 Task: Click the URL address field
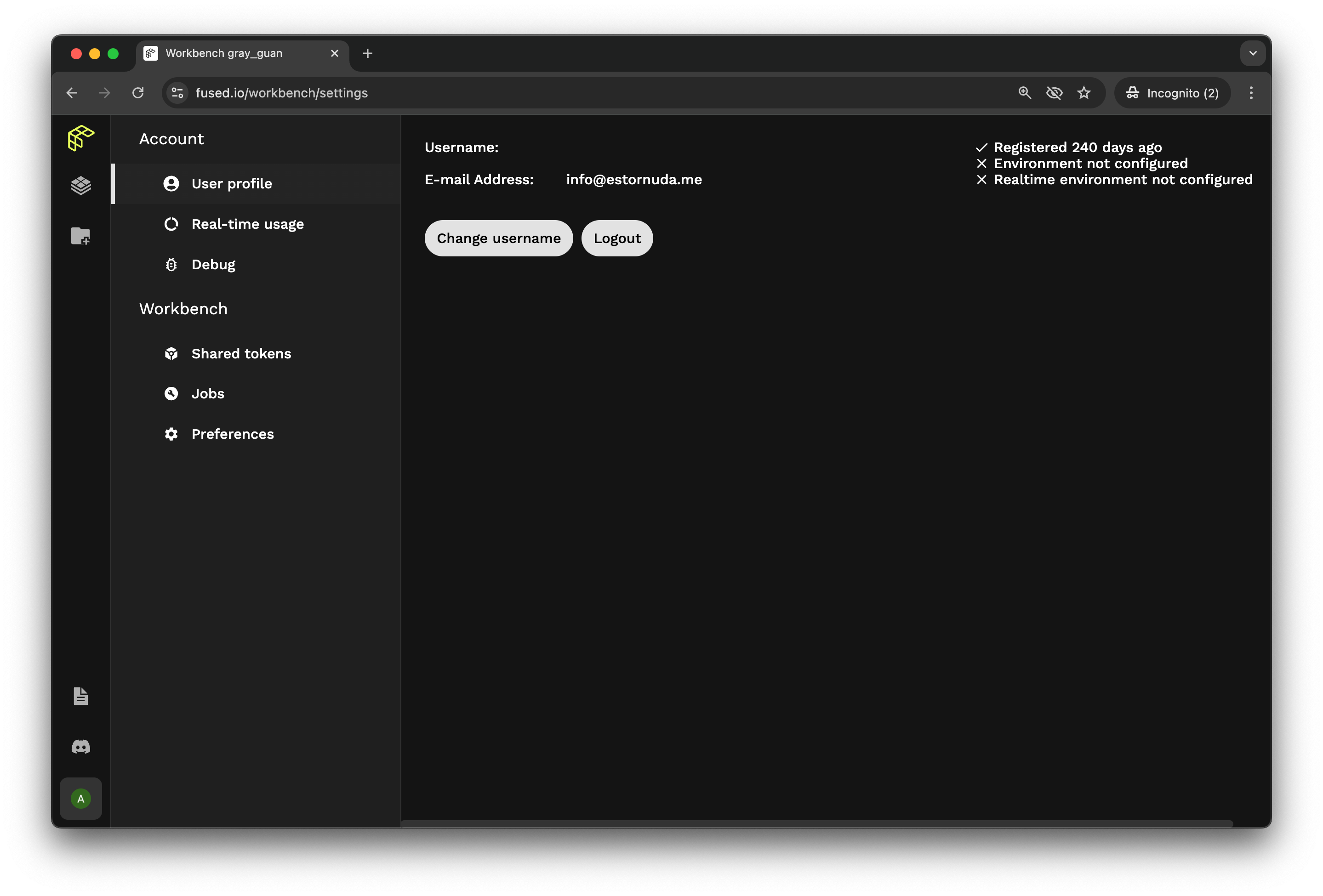(x=513, y=93)
